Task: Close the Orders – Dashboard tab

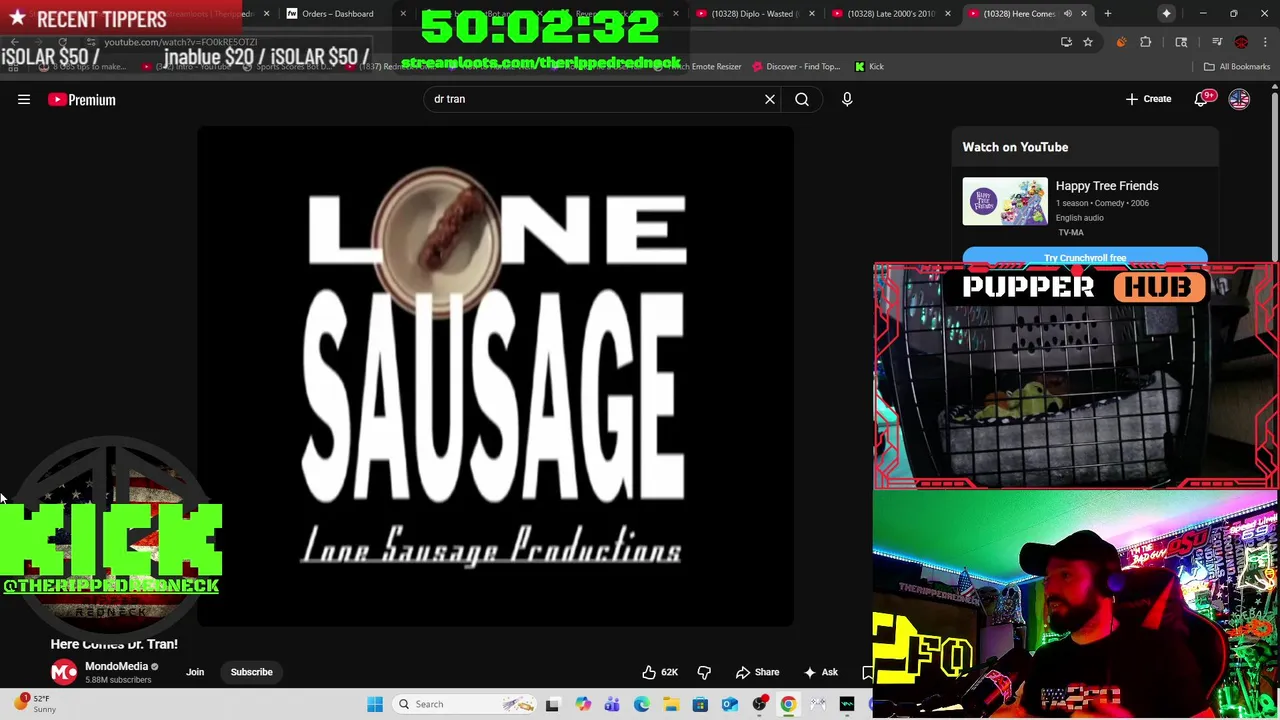Action: [403, 14]
